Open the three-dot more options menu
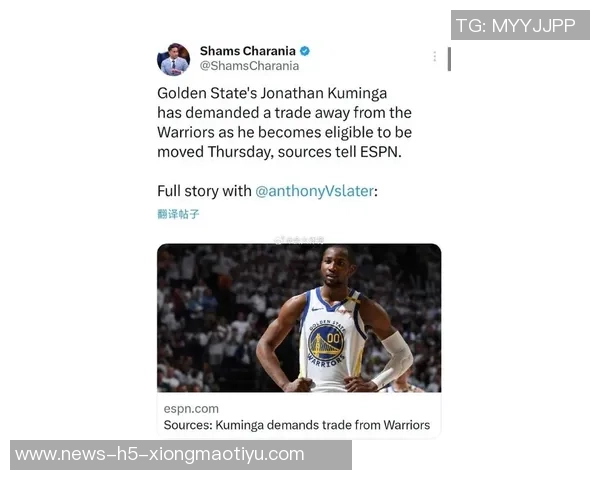Screen dimensions: 600x480 (x=435, y=57)
